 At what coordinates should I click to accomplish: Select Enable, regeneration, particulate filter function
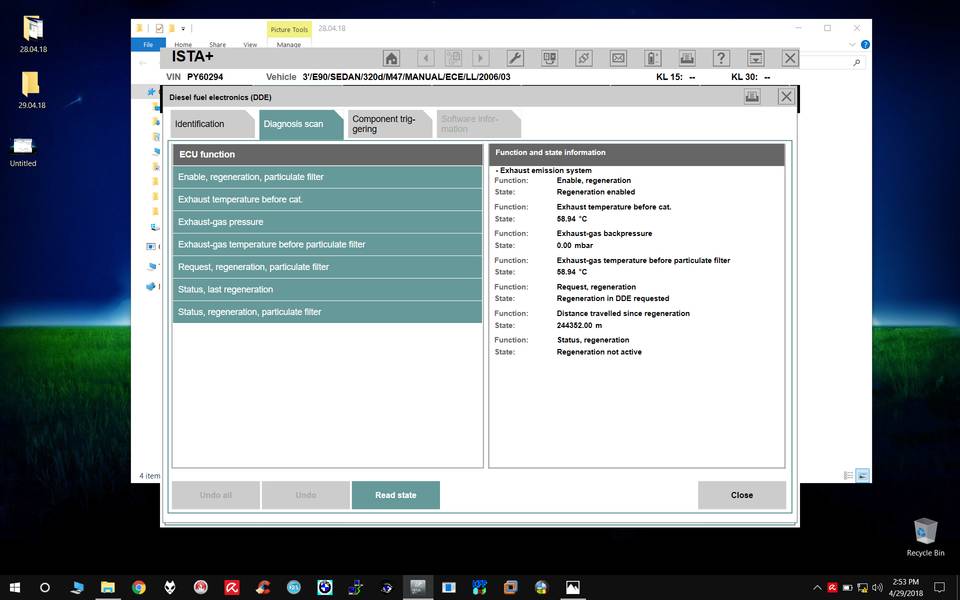coord(328,177)
